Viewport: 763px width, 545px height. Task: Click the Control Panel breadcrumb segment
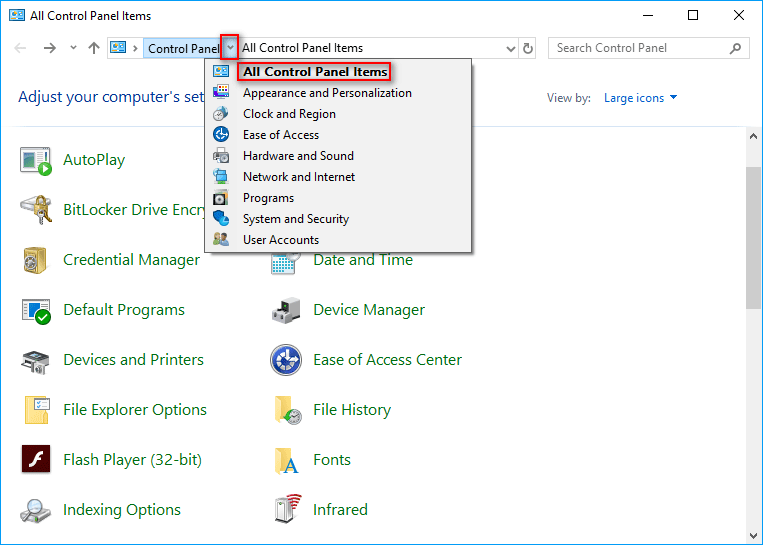(x=183, y=48)
